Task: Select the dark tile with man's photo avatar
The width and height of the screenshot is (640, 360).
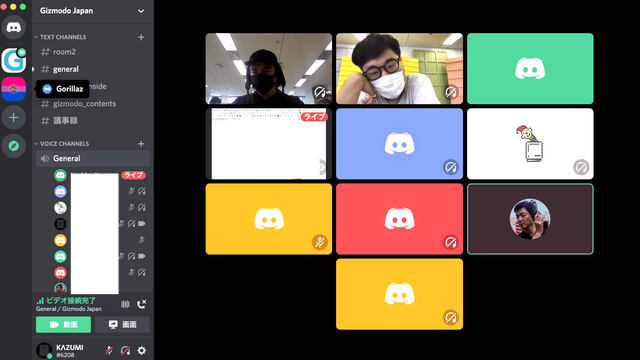Action: pyautogui.click(x=530, y=219)
